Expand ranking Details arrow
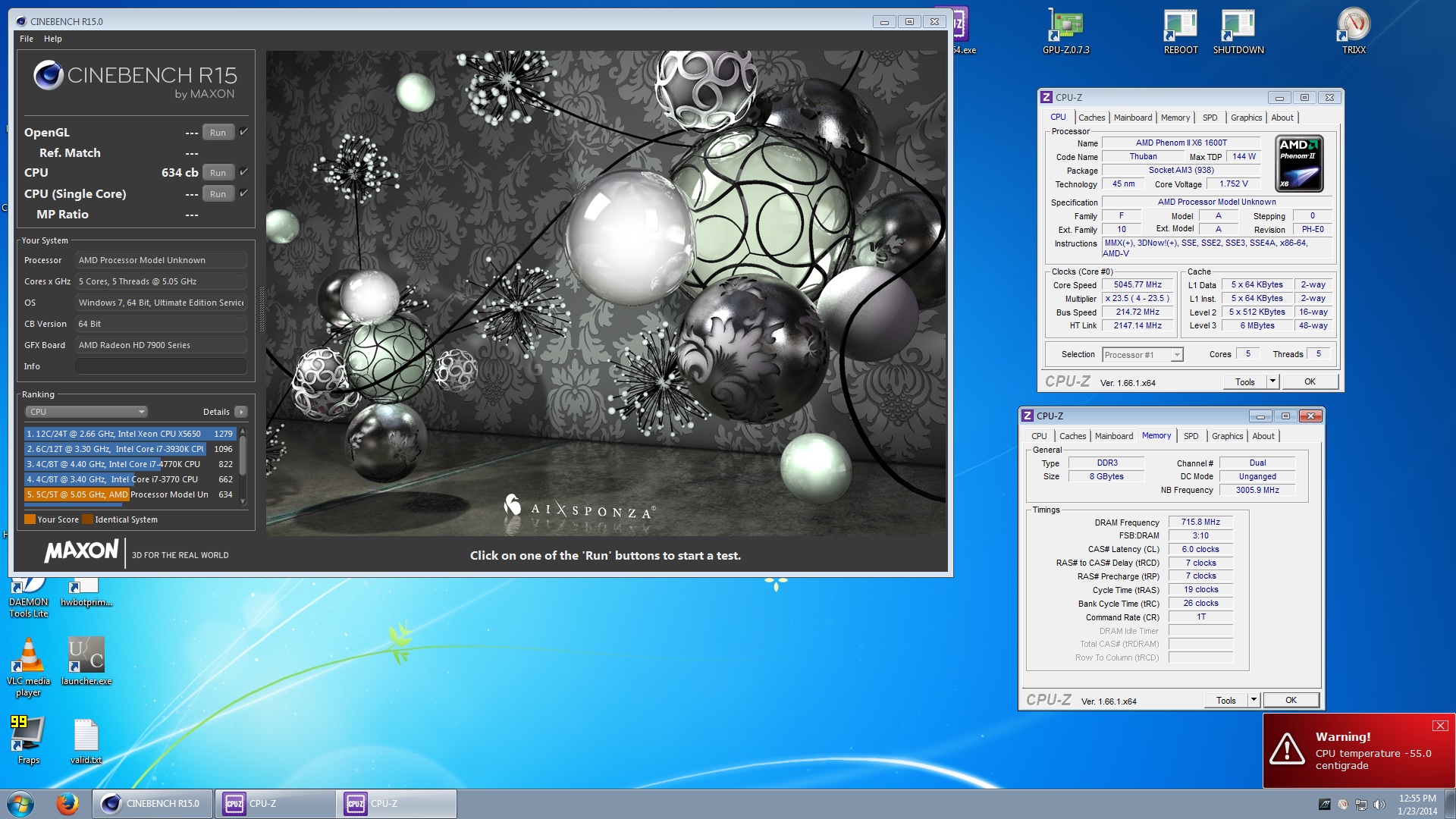Screen dimensions: 1456x819 (241, 412)
